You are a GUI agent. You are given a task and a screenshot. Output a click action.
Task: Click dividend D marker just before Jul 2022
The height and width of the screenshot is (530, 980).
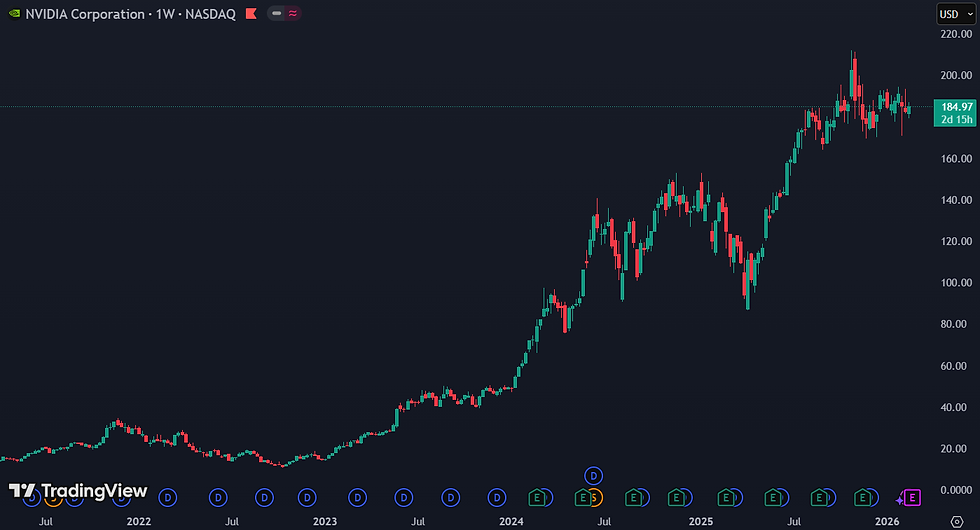tap(218, 498)
